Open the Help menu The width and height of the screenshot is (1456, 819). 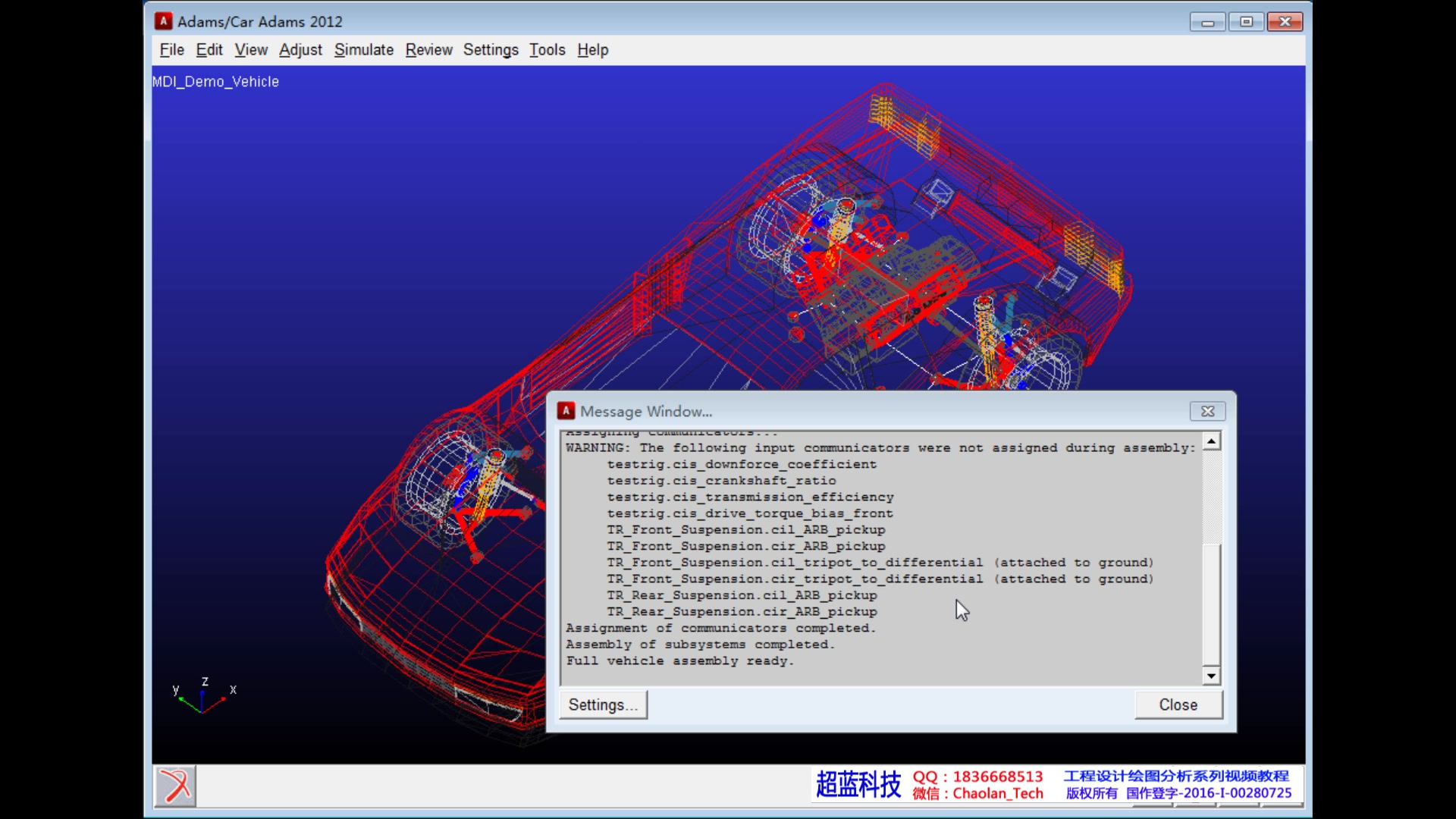(592, 50)
